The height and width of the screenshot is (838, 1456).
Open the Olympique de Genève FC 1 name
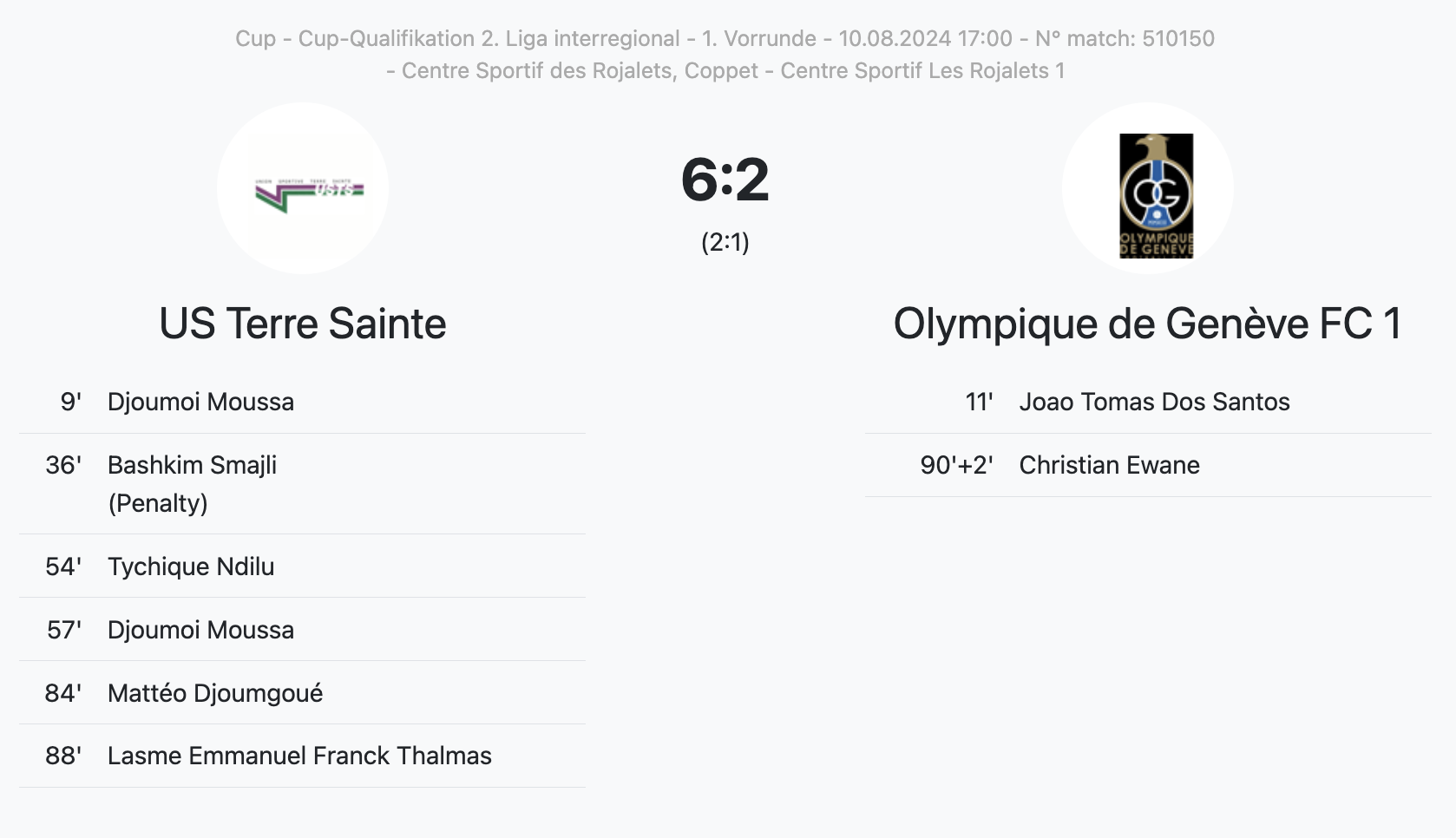click(x=1147, y=324)
